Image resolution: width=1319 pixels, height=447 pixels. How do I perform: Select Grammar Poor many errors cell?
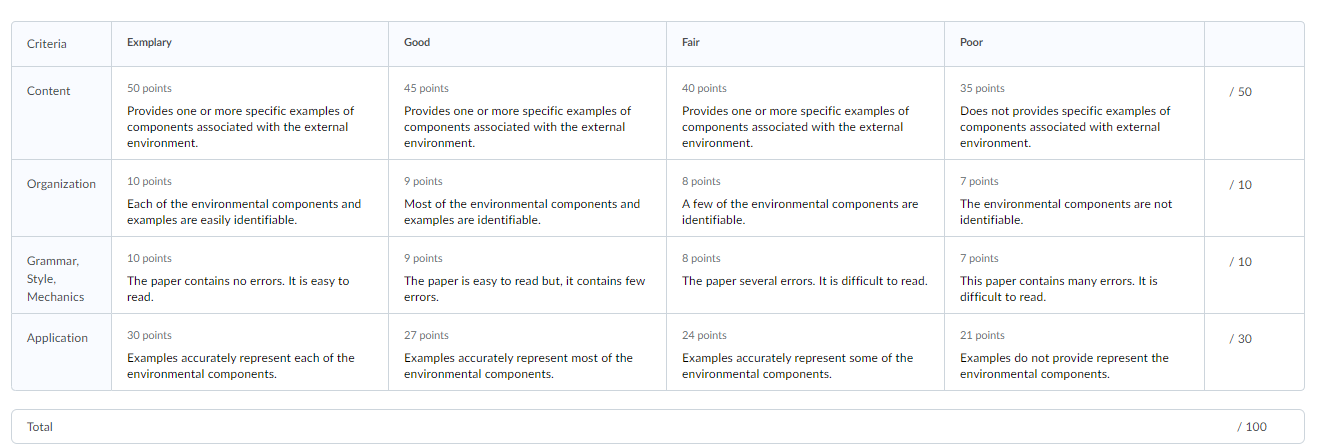1074,275
